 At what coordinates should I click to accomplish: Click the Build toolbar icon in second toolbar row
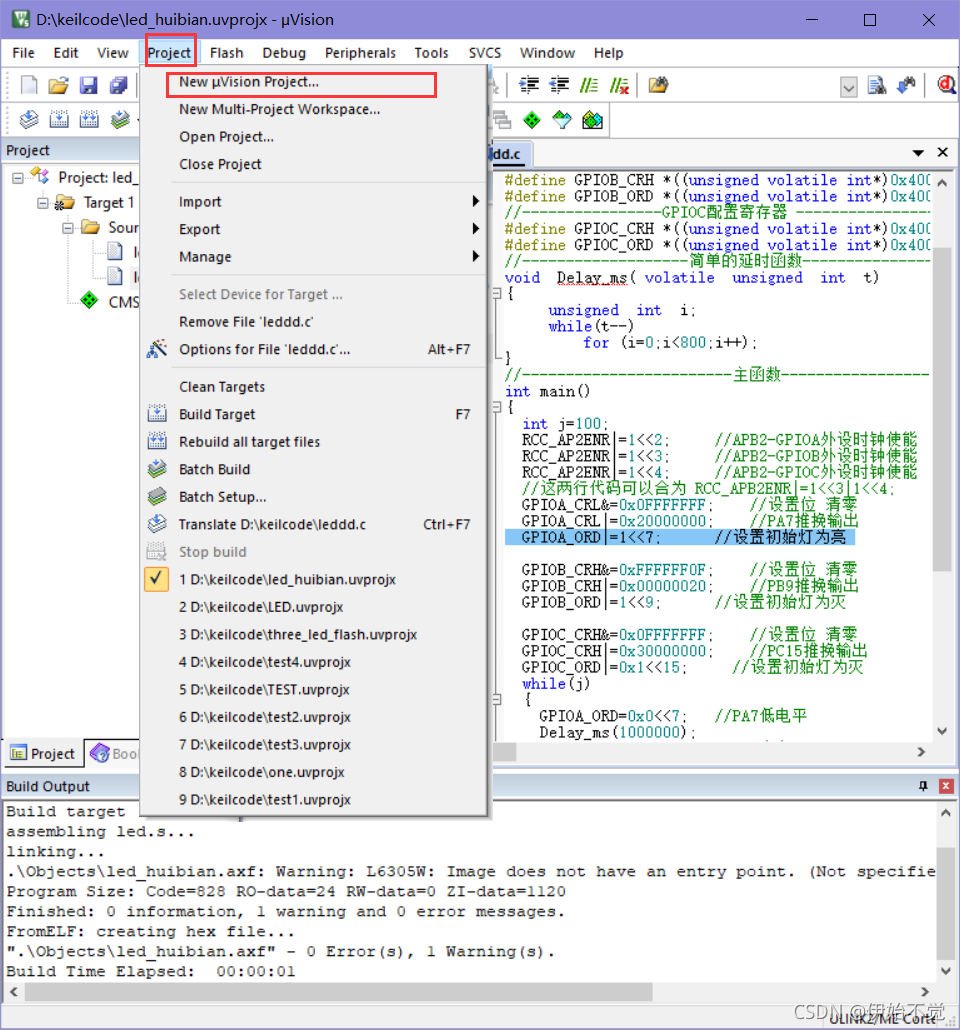coord(59,120)
